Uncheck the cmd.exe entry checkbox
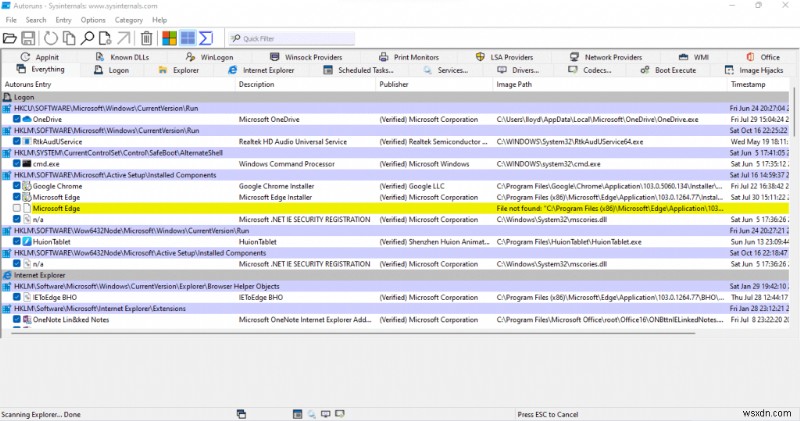The width and height of the screenshot is (800, 421). pos(17,164)
